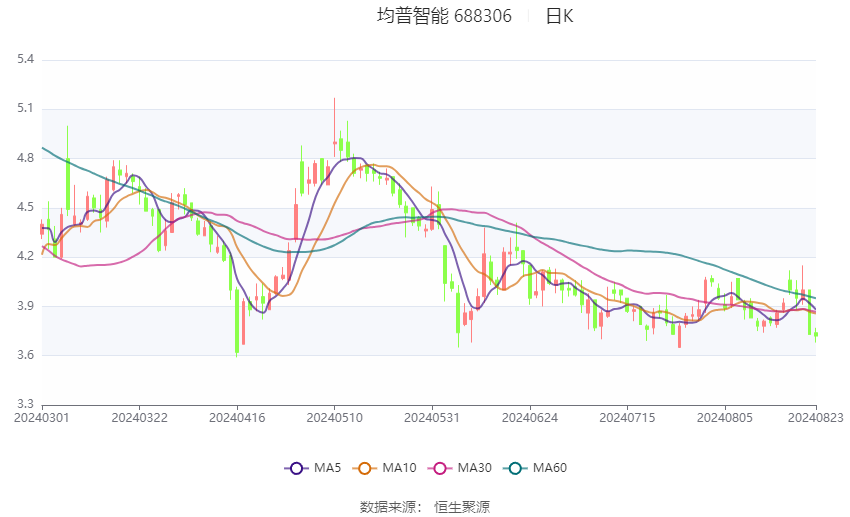Click the 20240301 start date label
Screen dimensions: 850x517
click(42, 418)
